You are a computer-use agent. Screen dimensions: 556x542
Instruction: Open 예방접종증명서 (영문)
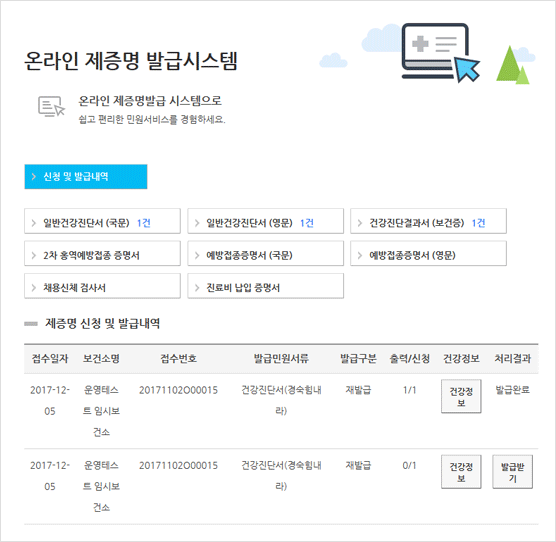click(428, 253)
